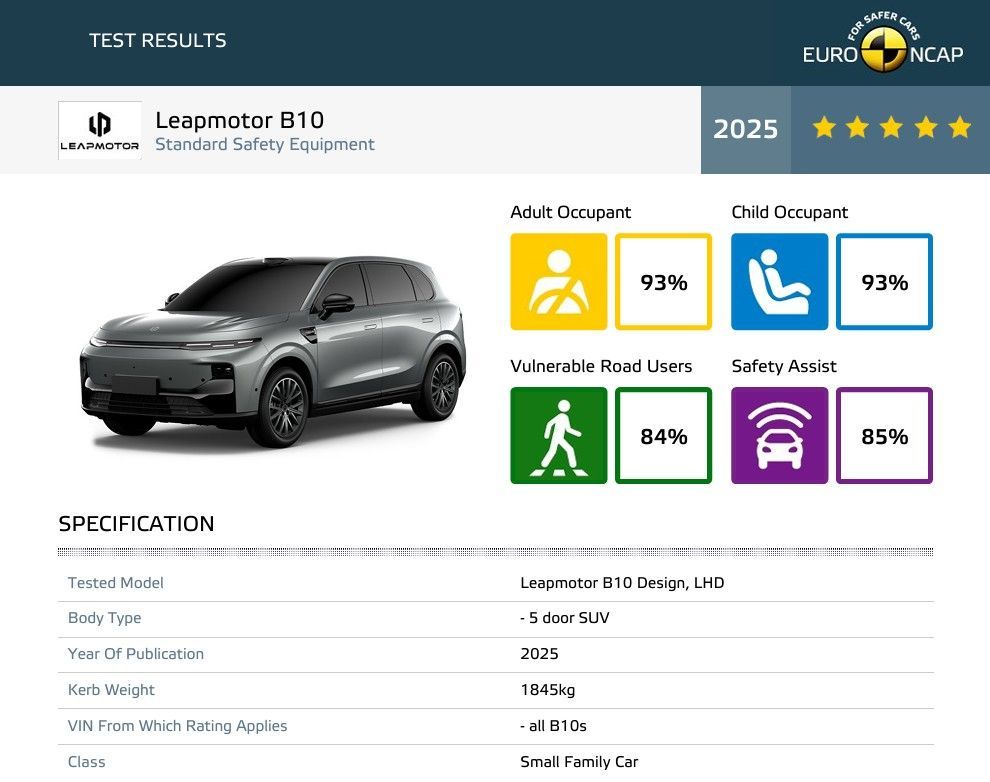Click the 85% Safety Assist score box
The width and height of the screenshot is (990, 782).
pyautogui.click(x=885, y=435)
